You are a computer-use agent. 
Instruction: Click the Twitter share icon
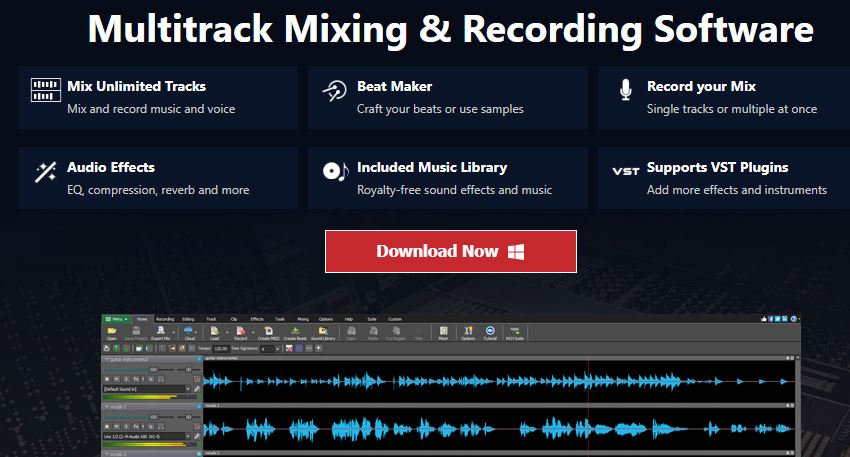[777, 319]
